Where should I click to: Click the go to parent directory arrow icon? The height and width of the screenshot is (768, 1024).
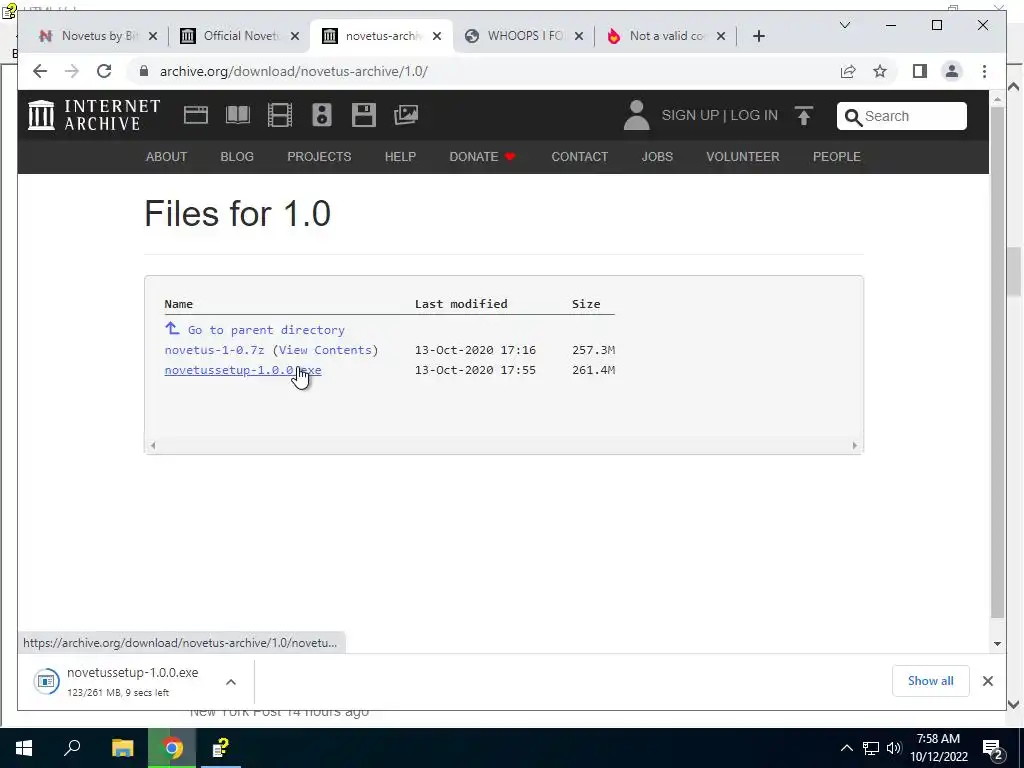tap(172, 328)
